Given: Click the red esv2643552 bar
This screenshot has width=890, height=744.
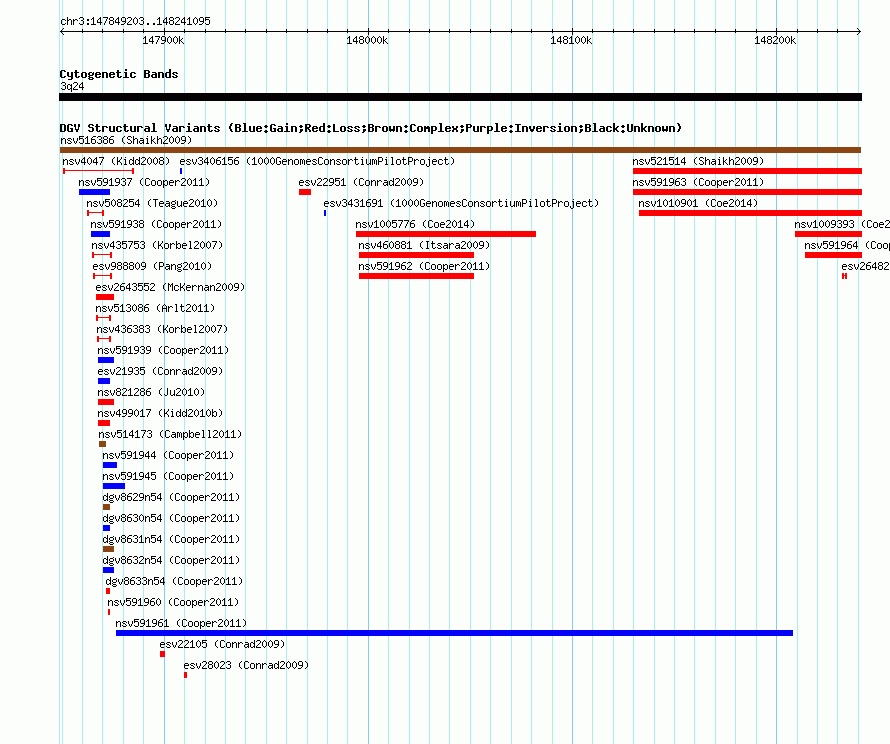Looking at the screenshot, I should point(105,297).
